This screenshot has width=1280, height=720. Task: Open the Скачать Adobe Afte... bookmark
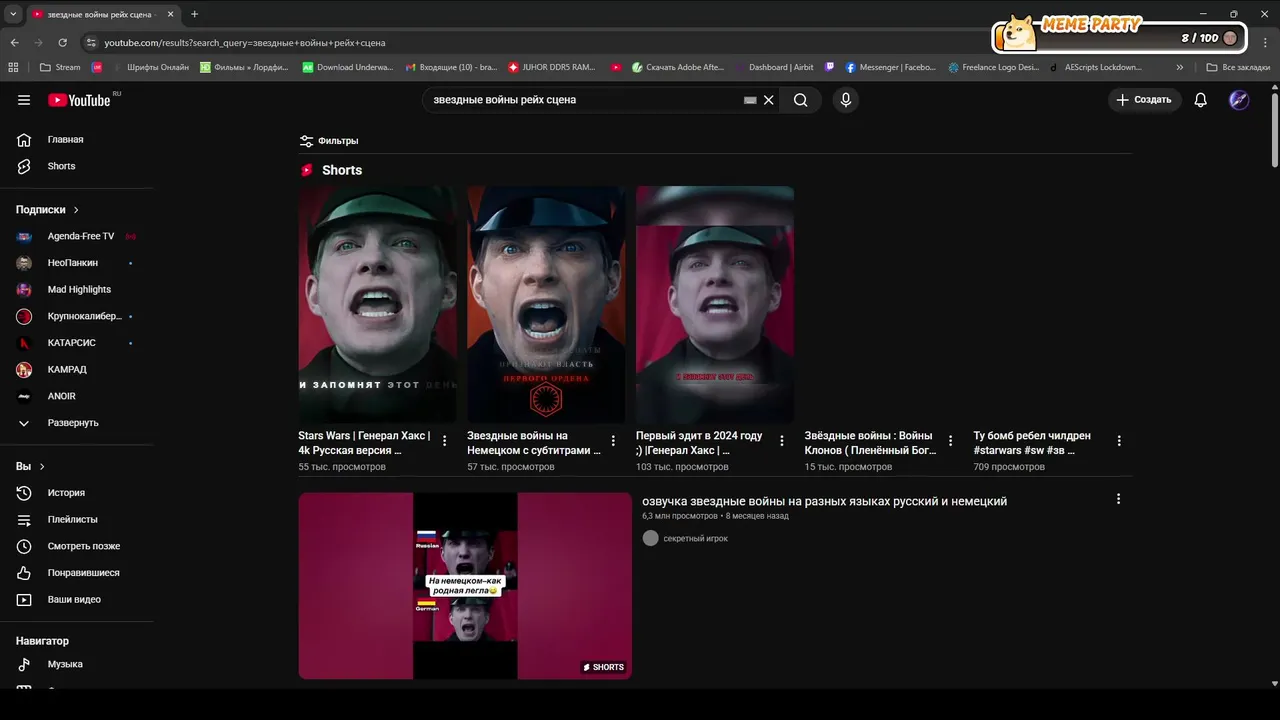click(x=676, y=67)
